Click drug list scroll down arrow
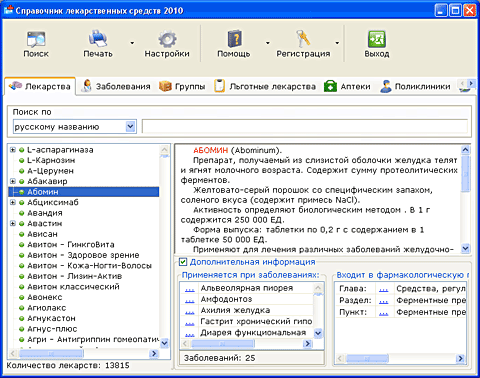Image resolution: width=480 pixels, height=378 pixels. pyautogui.click(x=165, y=343)
